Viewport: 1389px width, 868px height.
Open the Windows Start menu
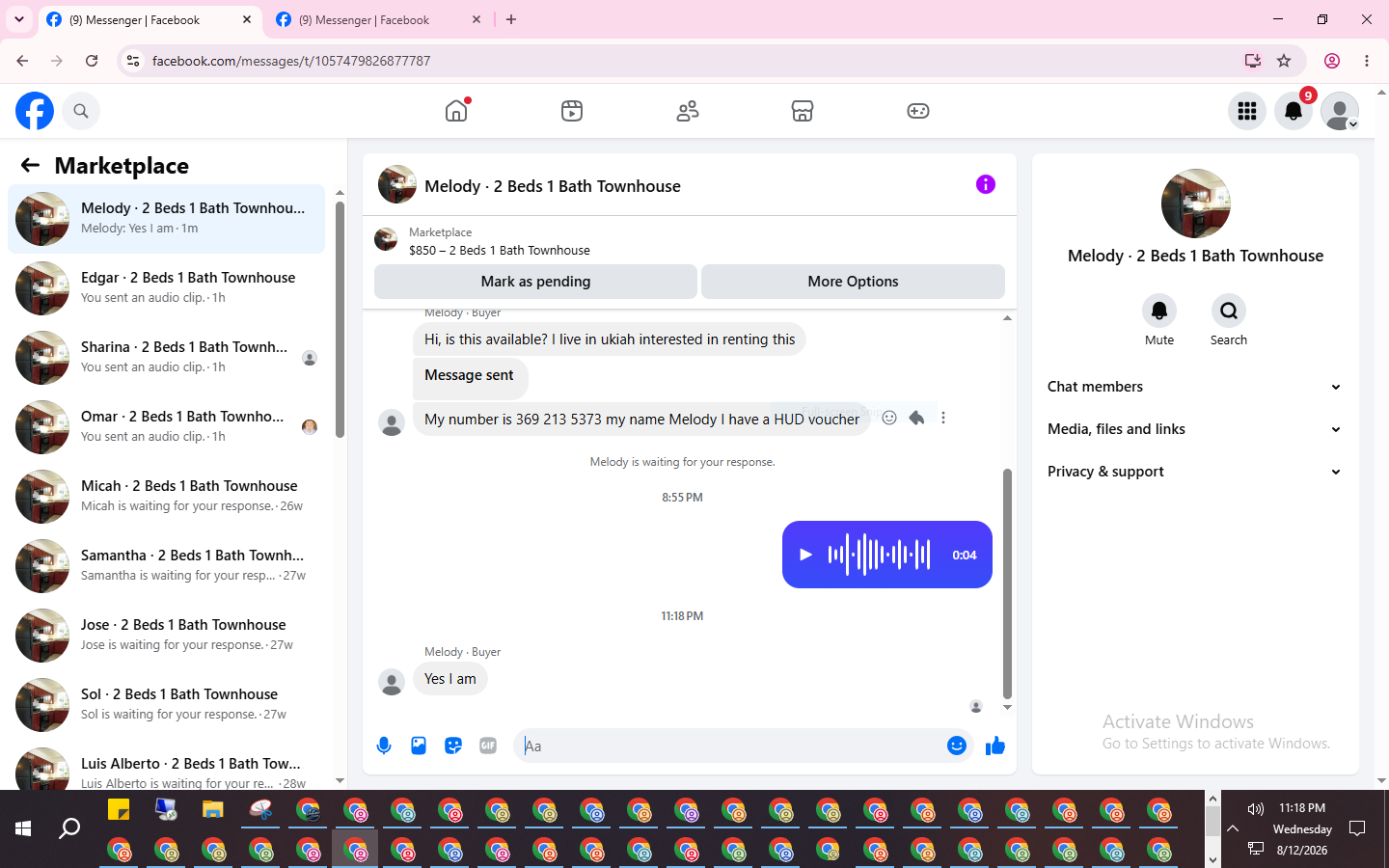pyautogui.click(x=23, y=828)
